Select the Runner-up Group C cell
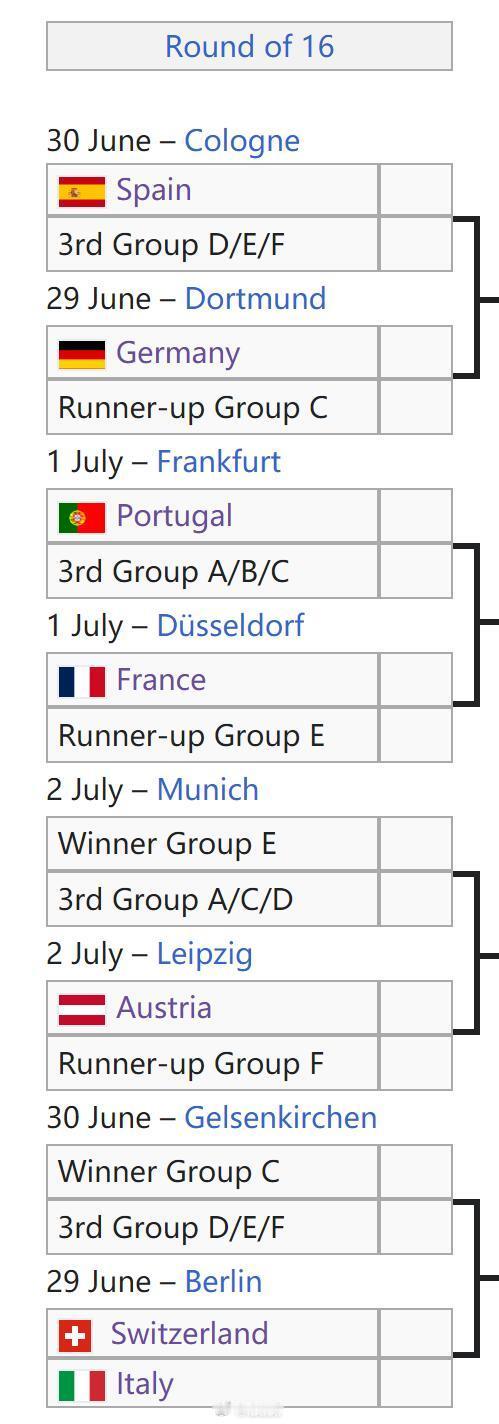 click(213, 407)
